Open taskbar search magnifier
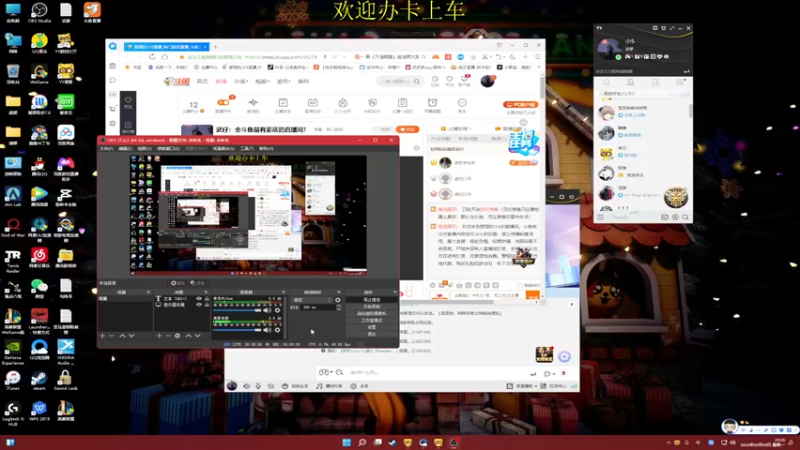The height and width of the screenshot is (450, 800). 362,442
